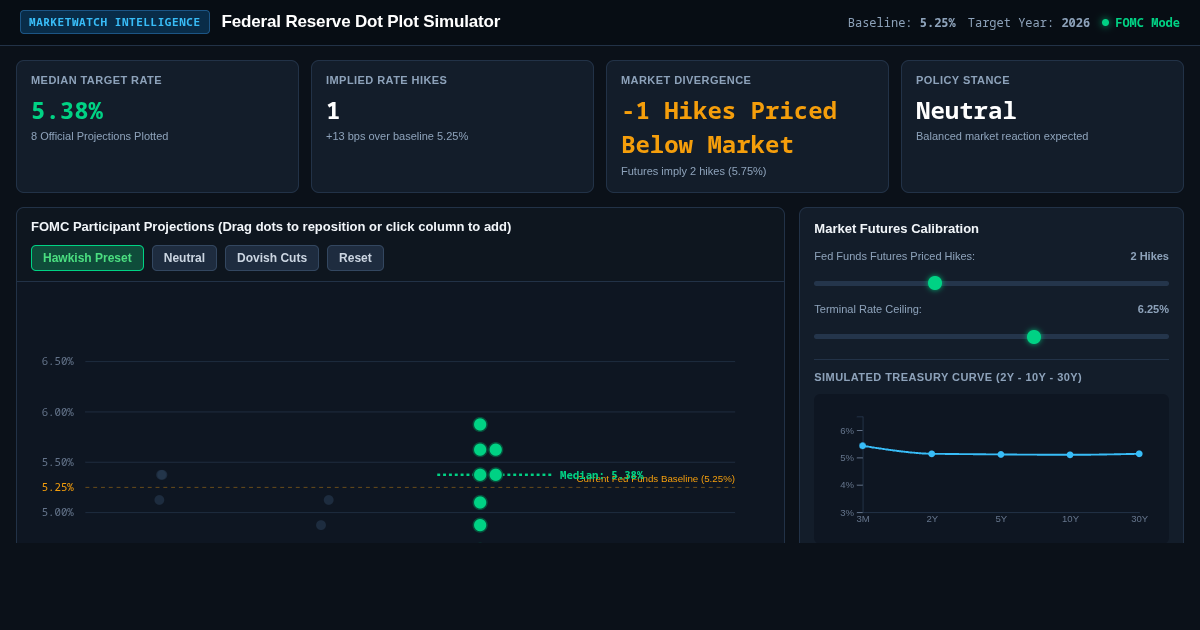Image resolution: width=1200 pixels, height=630 pixels.
Task: Apply the Hawkish Preset button
Action: (x=87, y=258)
